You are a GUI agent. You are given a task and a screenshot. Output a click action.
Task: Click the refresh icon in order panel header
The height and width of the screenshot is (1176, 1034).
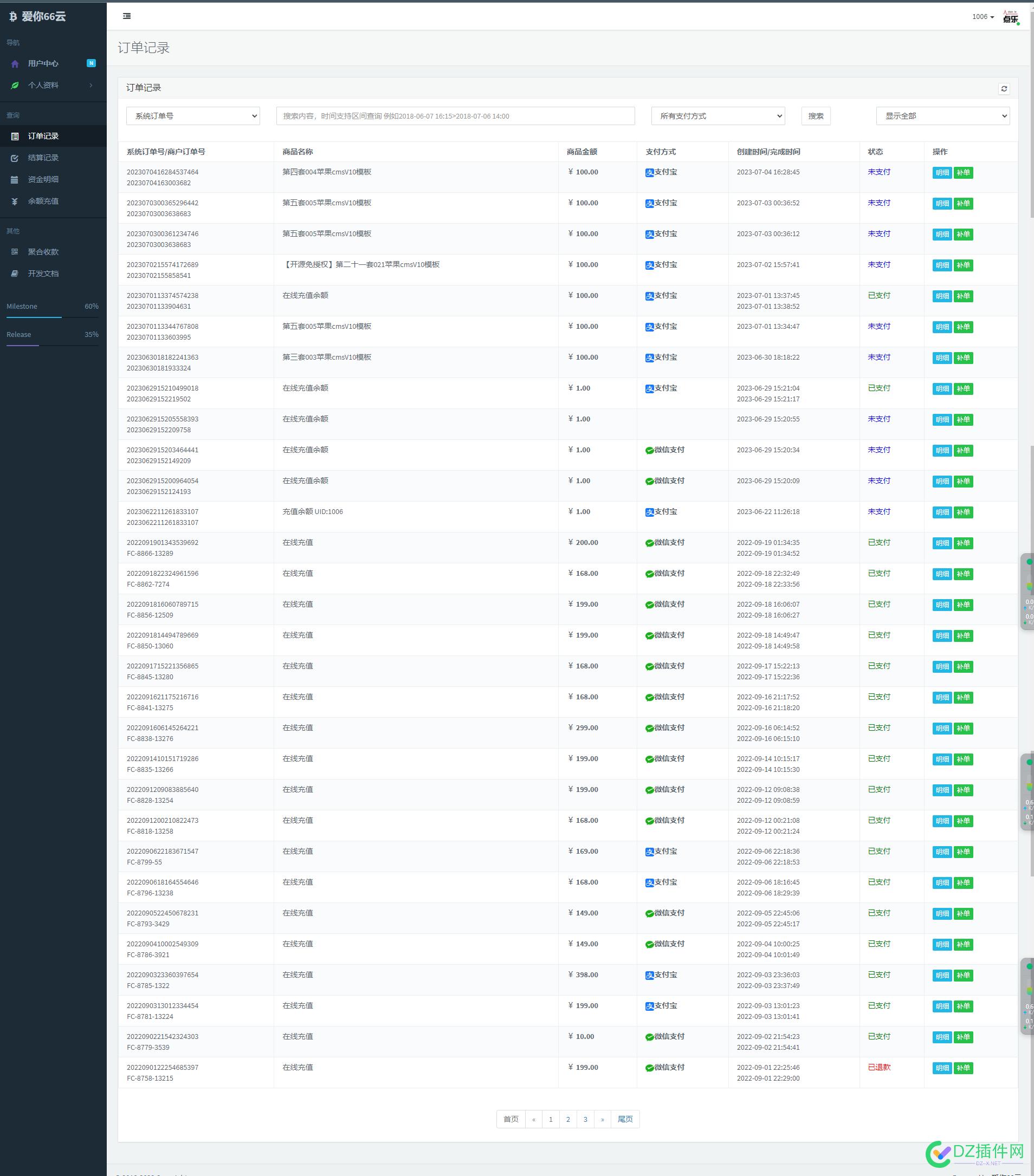[x=1004, y=89]
